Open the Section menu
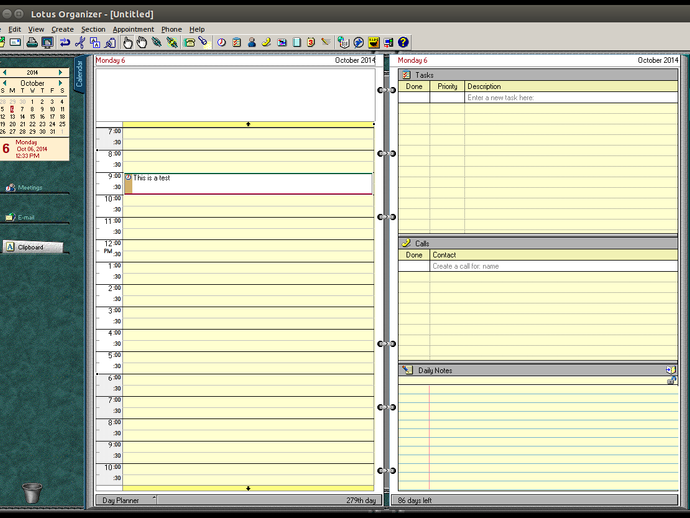690x518 pixels. (x=93, y=29)
